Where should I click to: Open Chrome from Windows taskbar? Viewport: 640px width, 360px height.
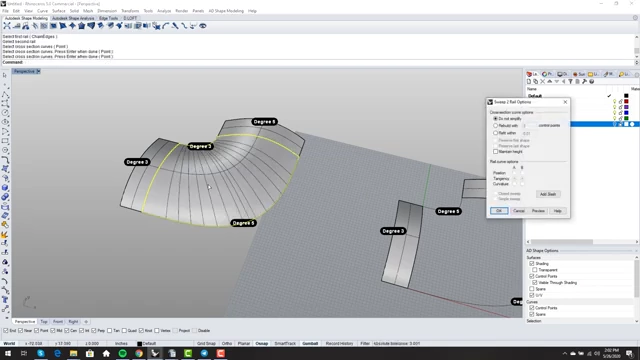click(x=139, y=353)
